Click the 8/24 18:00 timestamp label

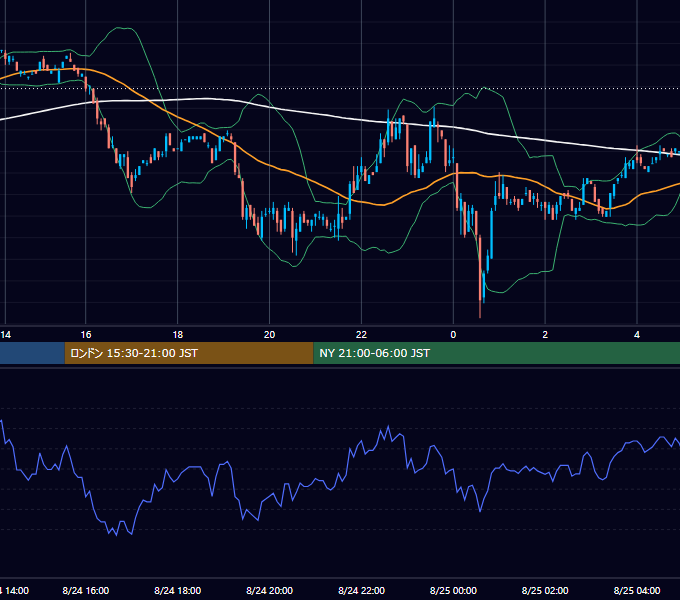pos(178,590)
